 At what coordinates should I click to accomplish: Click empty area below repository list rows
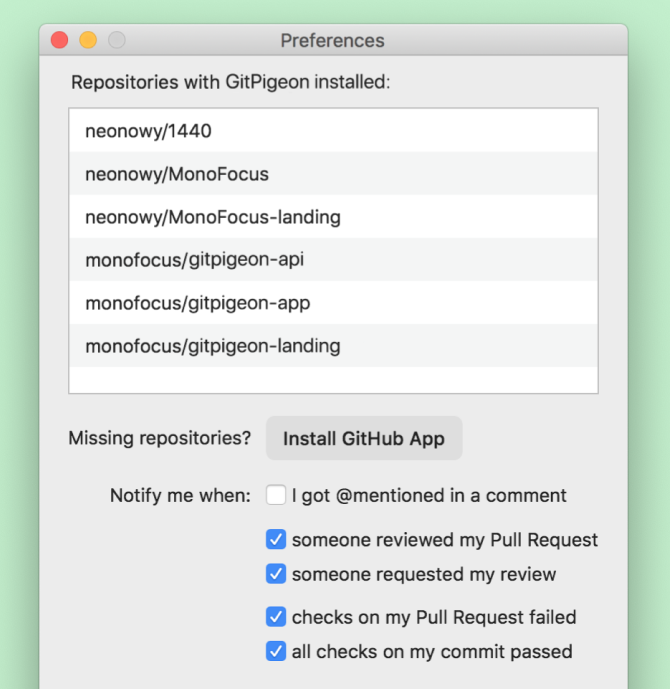(333, 380)
